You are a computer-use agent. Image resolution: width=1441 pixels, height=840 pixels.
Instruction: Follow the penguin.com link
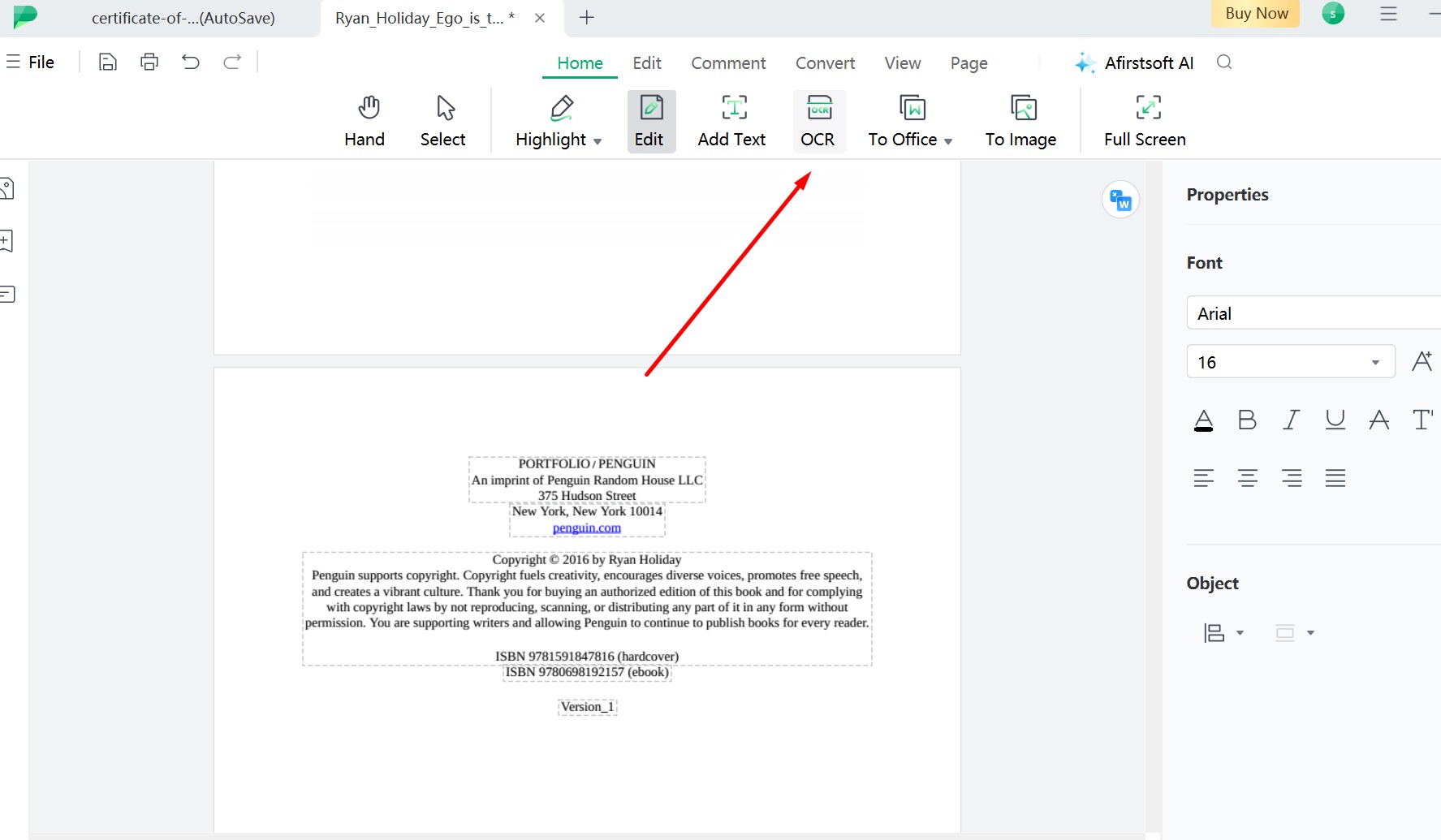point(587,528)
